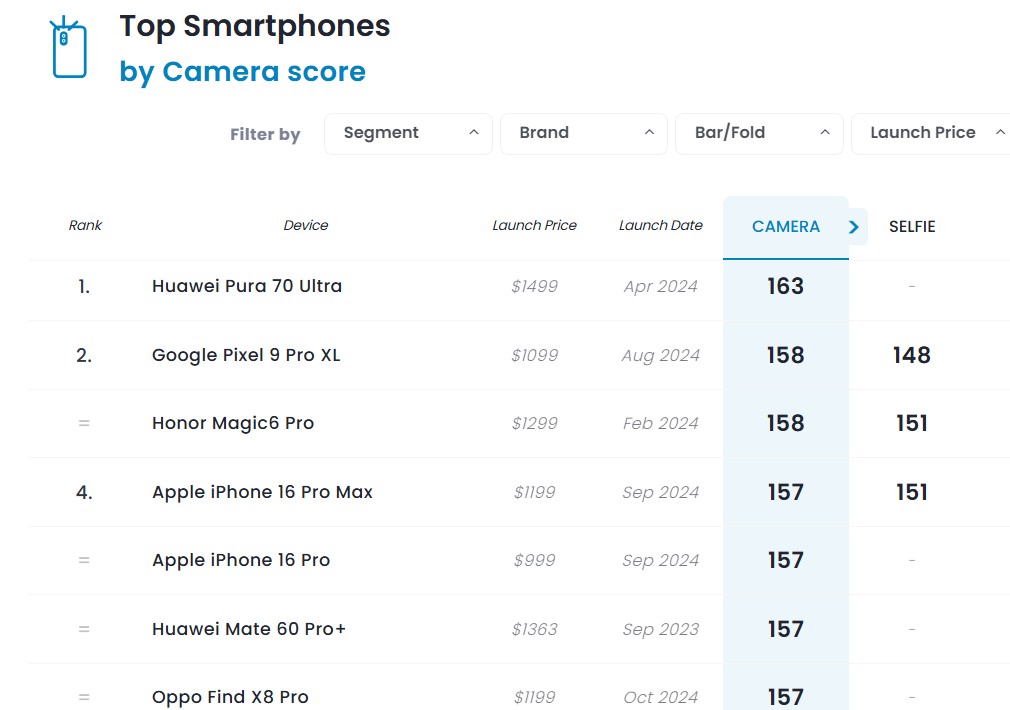The width and height of the screenshot is (1010, 710).
Task: Click the Device column header
Action: coord(306,226)
